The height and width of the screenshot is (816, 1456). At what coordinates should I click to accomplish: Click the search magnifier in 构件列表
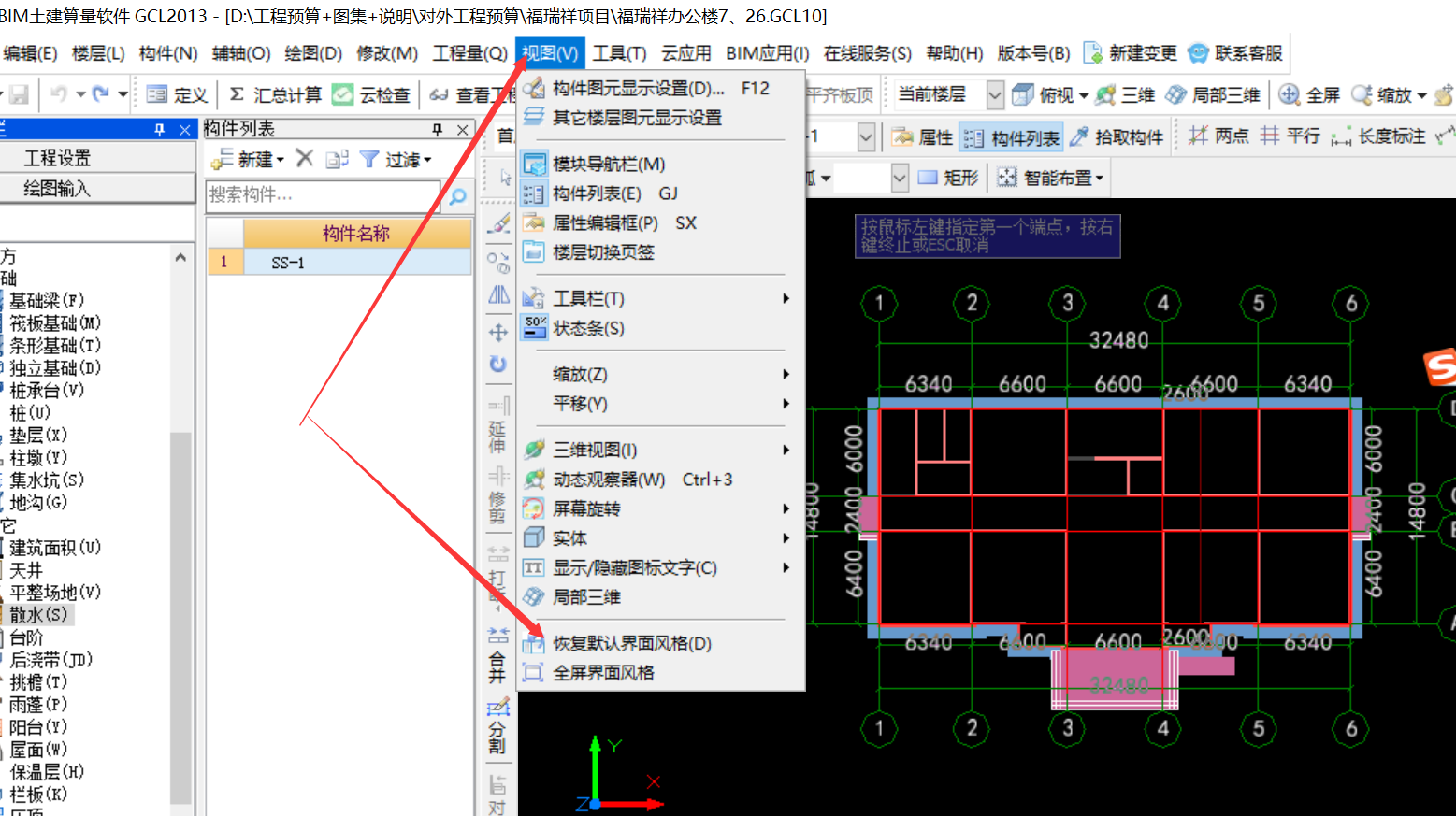(457, 196)
